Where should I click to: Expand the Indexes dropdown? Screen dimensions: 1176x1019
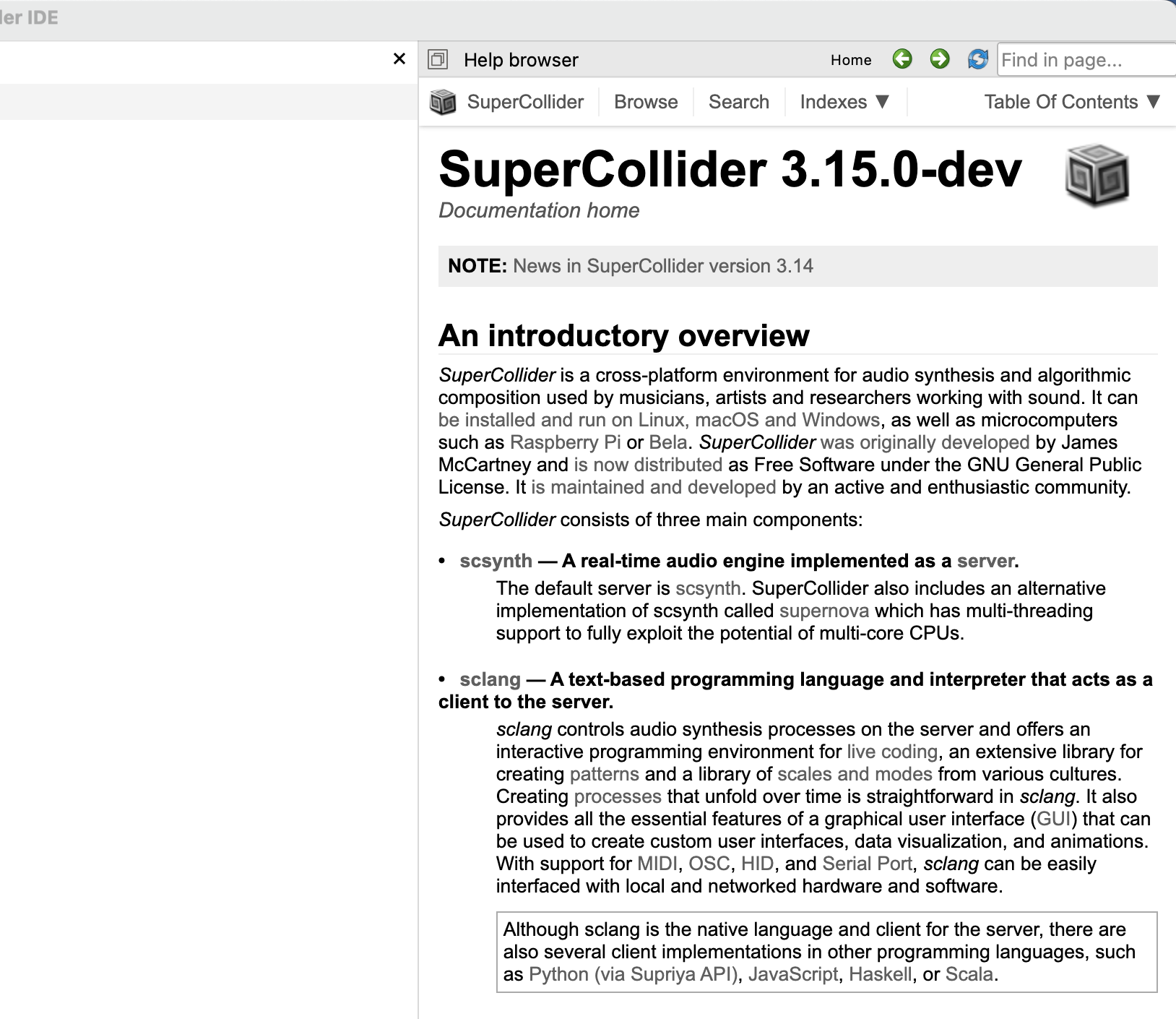(x=844, y=102)
